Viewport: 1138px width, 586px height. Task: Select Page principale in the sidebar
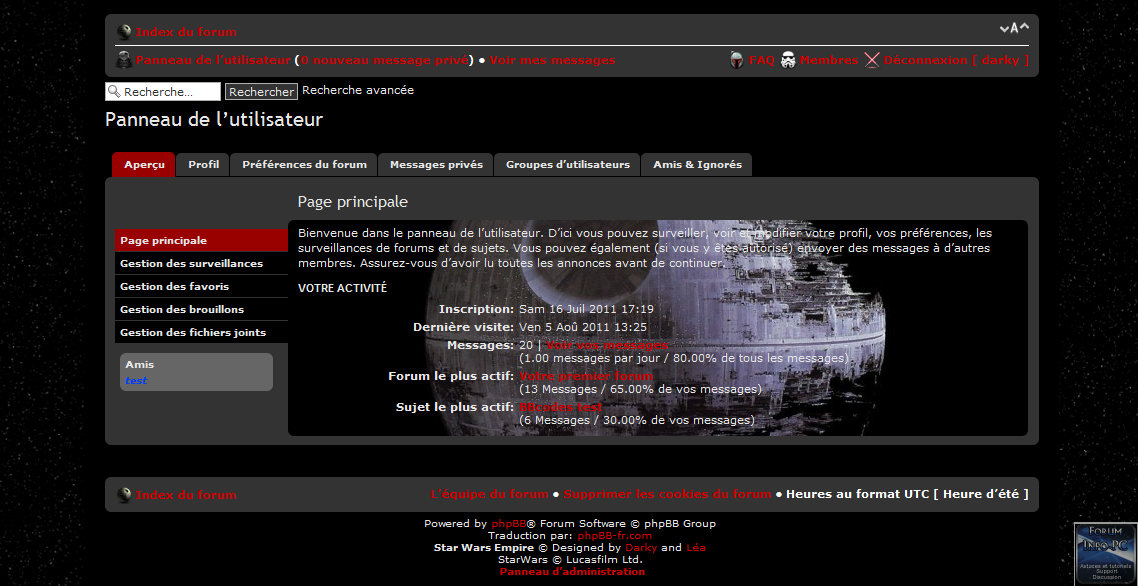coord(201,240)
